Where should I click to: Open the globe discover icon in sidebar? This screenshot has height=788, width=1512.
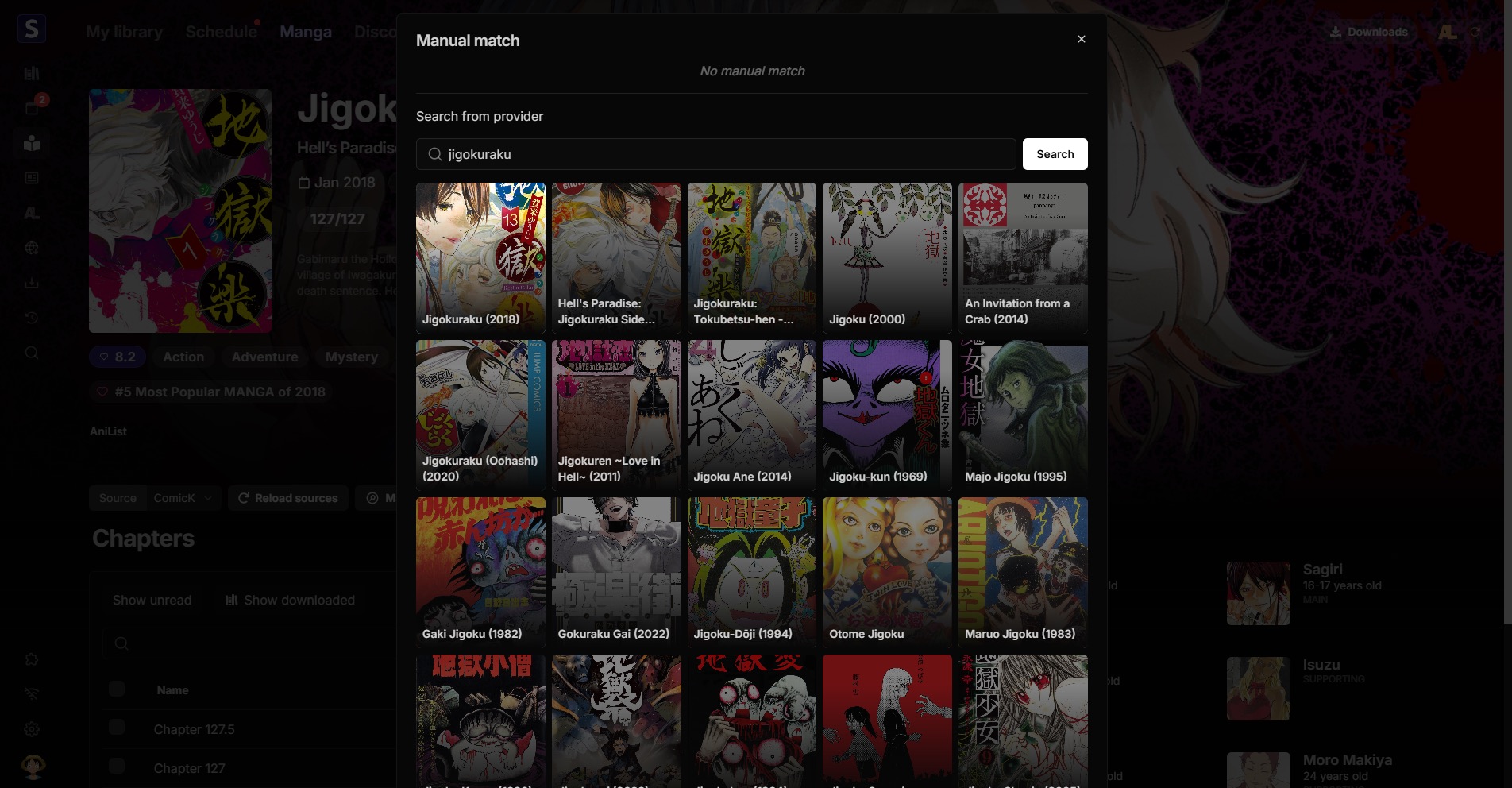click(32, 248)
